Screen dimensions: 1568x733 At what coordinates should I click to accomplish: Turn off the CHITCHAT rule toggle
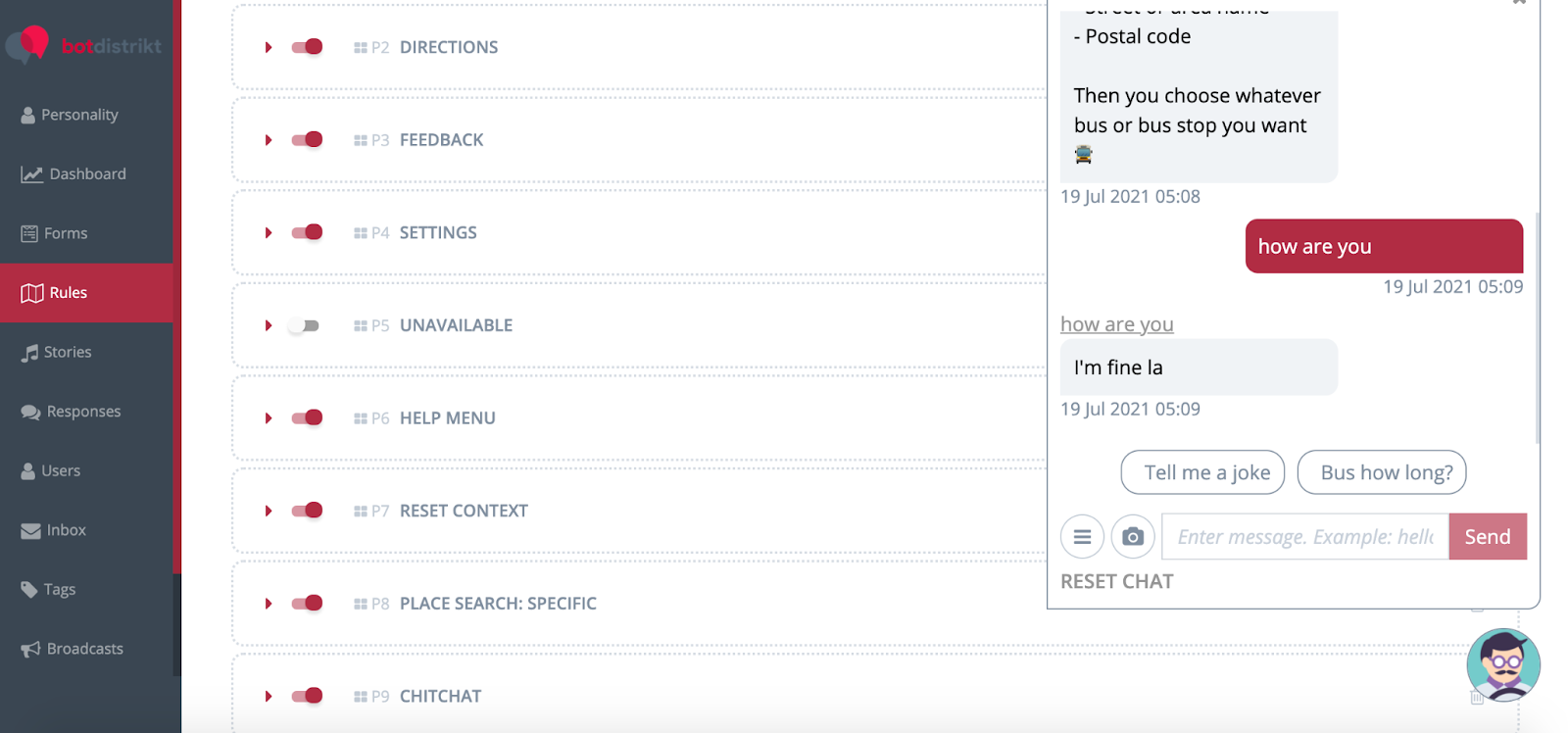(x=307, y=696)
